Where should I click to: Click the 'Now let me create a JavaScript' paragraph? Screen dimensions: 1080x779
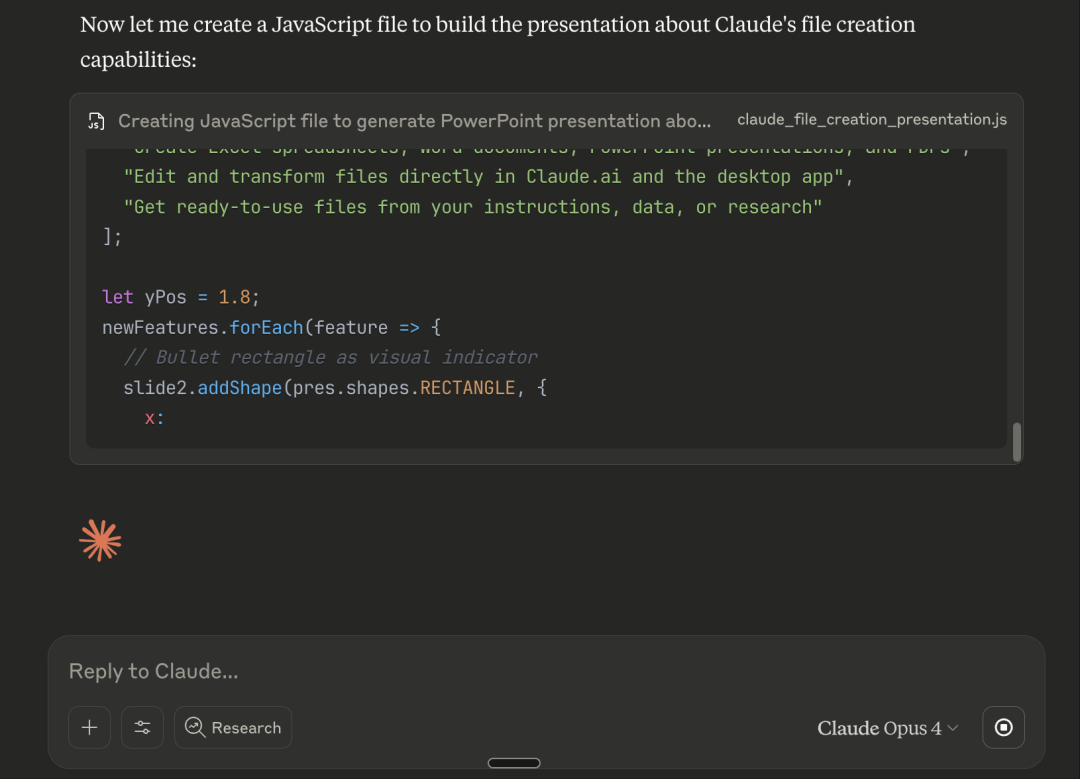(x=498, y=41)
